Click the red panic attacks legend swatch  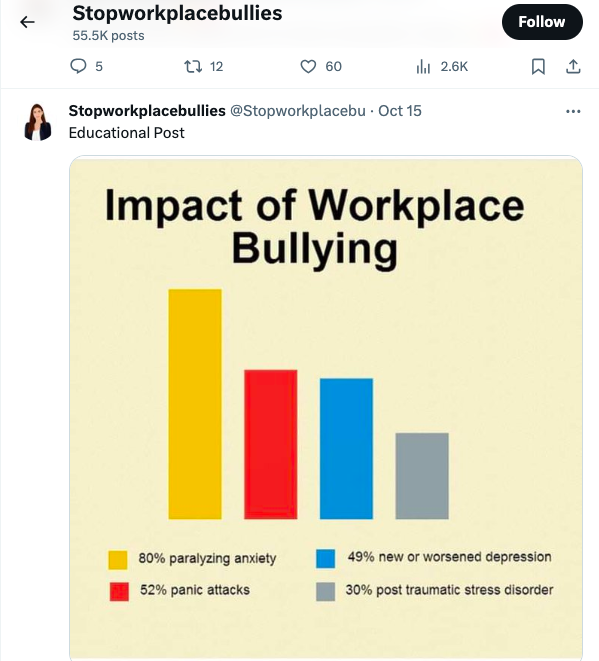(x=119, y=591)
